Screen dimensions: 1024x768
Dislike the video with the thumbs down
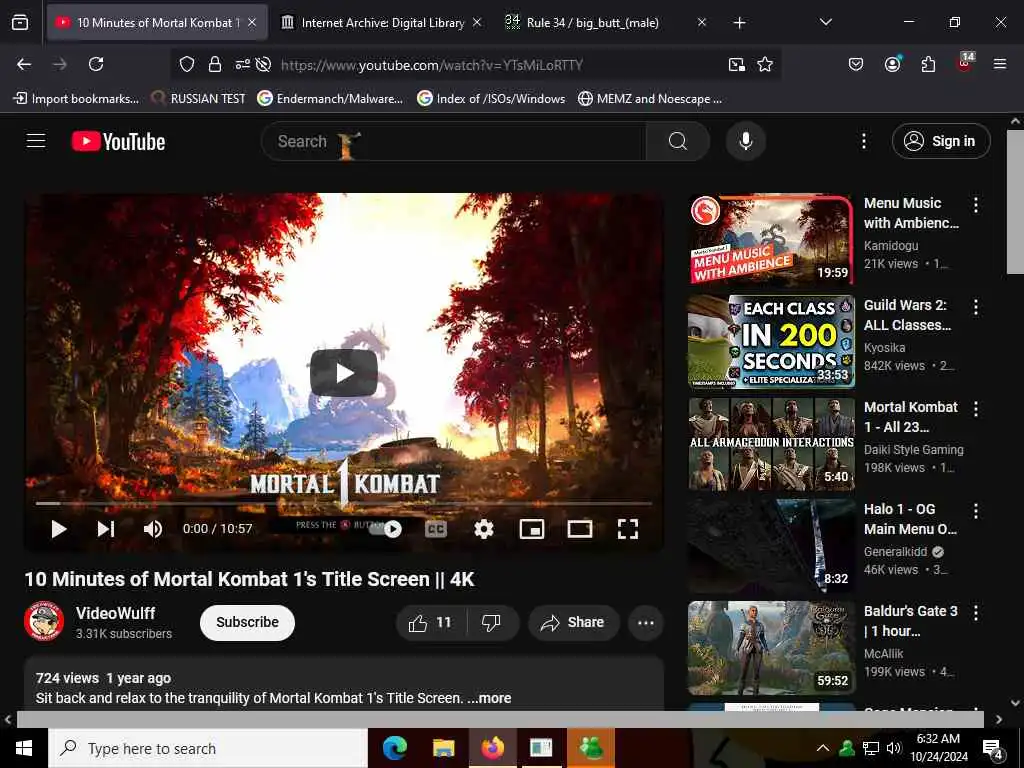pos(492,622)
